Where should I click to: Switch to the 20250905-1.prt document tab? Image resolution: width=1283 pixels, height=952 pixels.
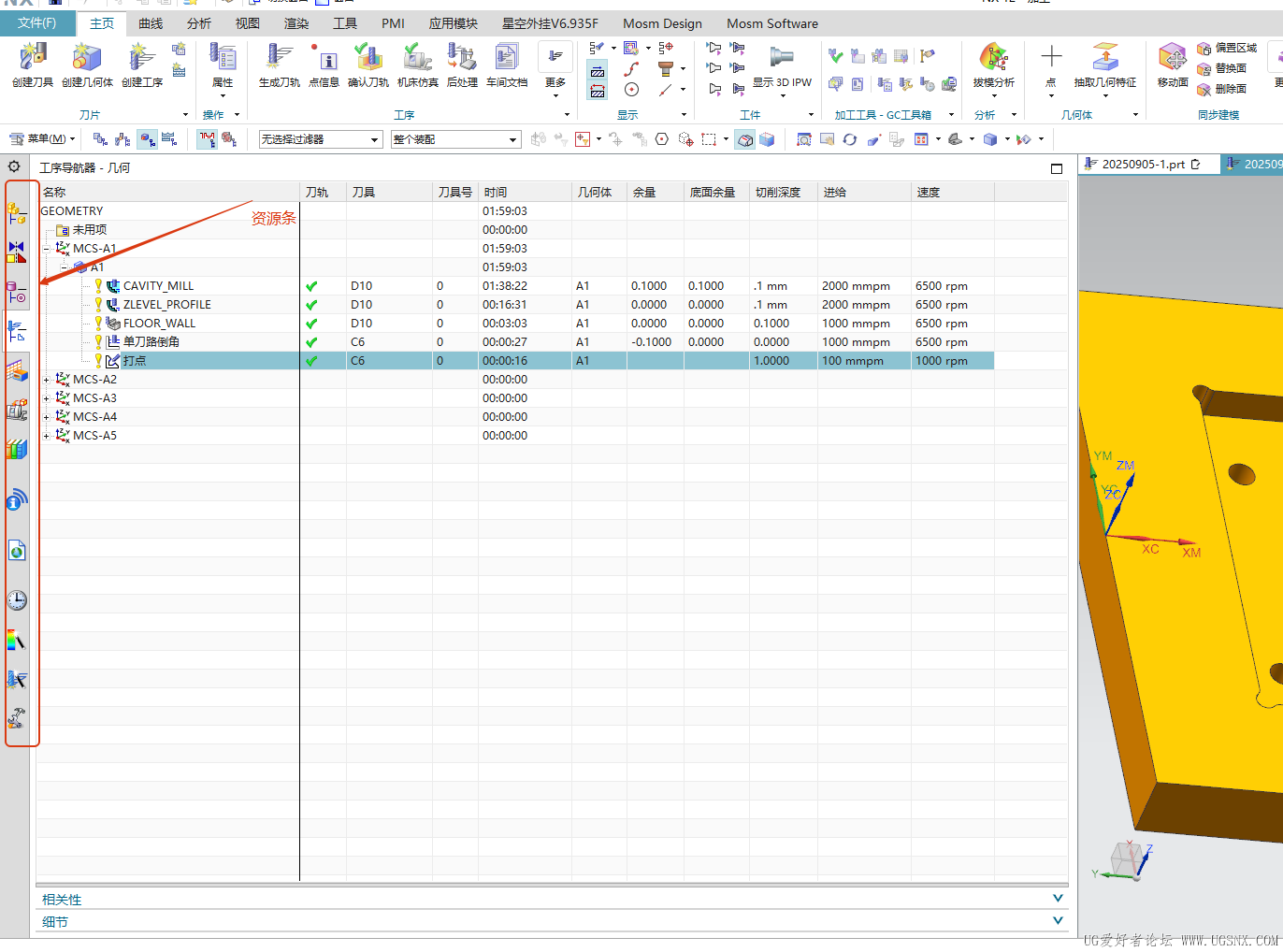pyautogui.click(x=1142, y=164)
